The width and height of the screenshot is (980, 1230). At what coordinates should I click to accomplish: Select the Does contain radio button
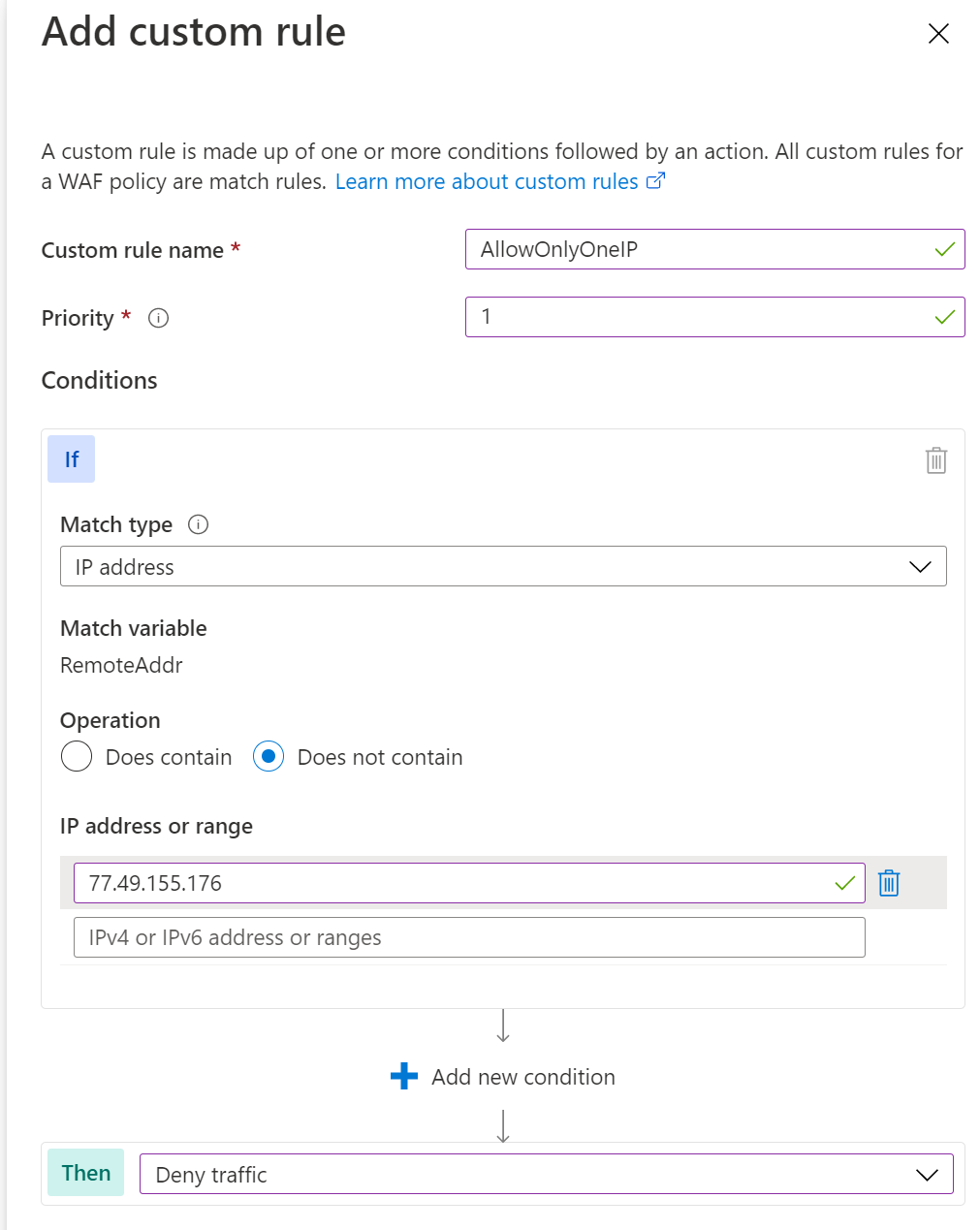76,756
